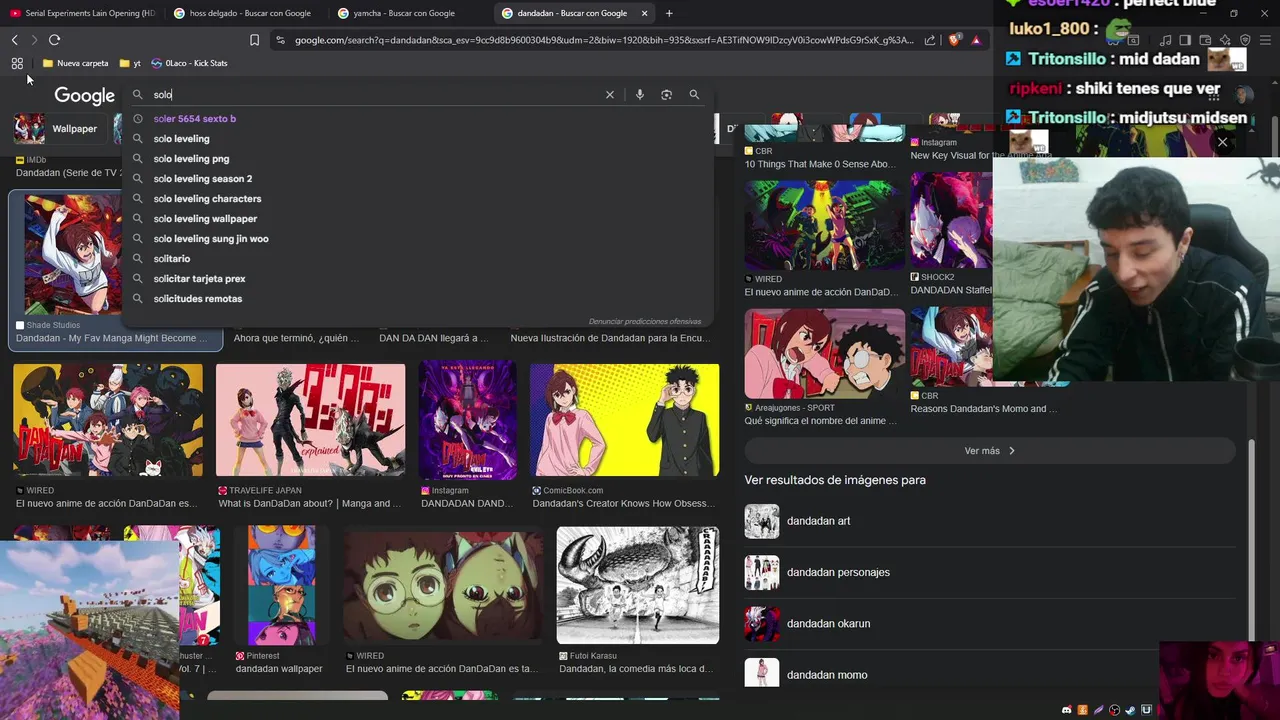Clear the search box with the X

tap(609, 94)
